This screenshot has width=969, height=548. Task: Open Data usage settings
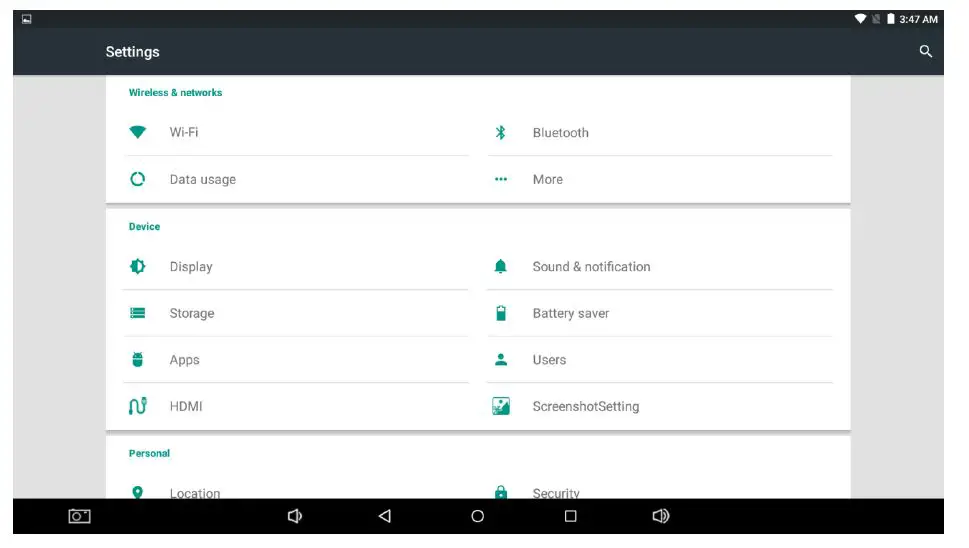pyautogui.click(x=295, y=179)
